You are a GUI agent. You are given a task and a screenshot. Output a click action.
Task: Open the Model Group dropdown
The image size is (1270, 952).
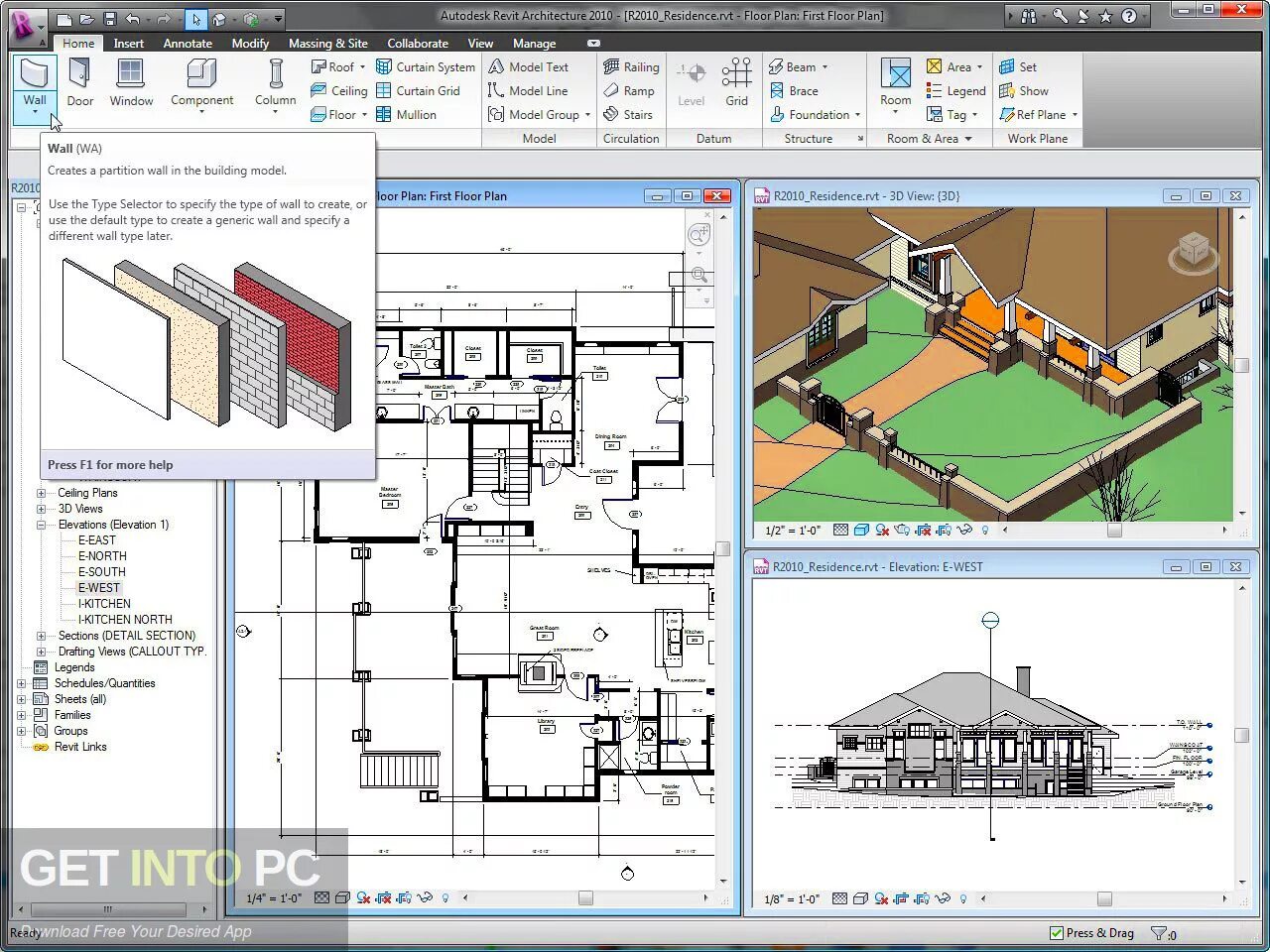pos(587,114)
